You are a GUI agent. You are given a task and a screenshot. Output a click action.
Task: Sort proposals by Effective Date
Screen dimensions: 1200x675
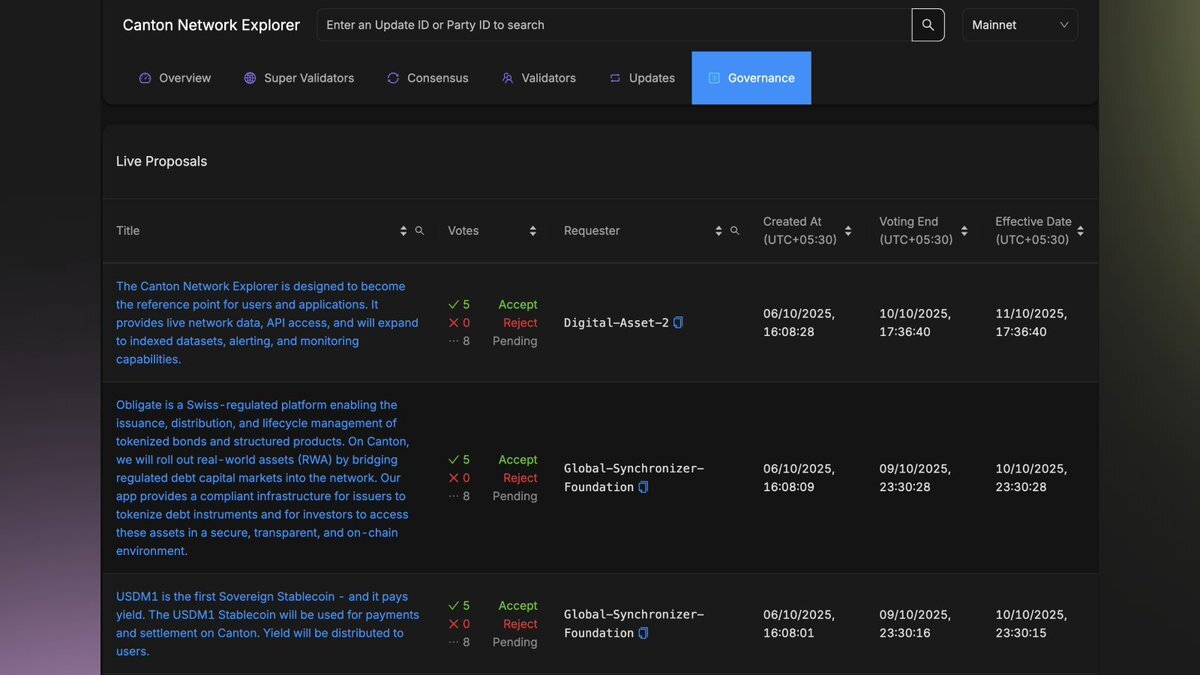click(1080, 231)
